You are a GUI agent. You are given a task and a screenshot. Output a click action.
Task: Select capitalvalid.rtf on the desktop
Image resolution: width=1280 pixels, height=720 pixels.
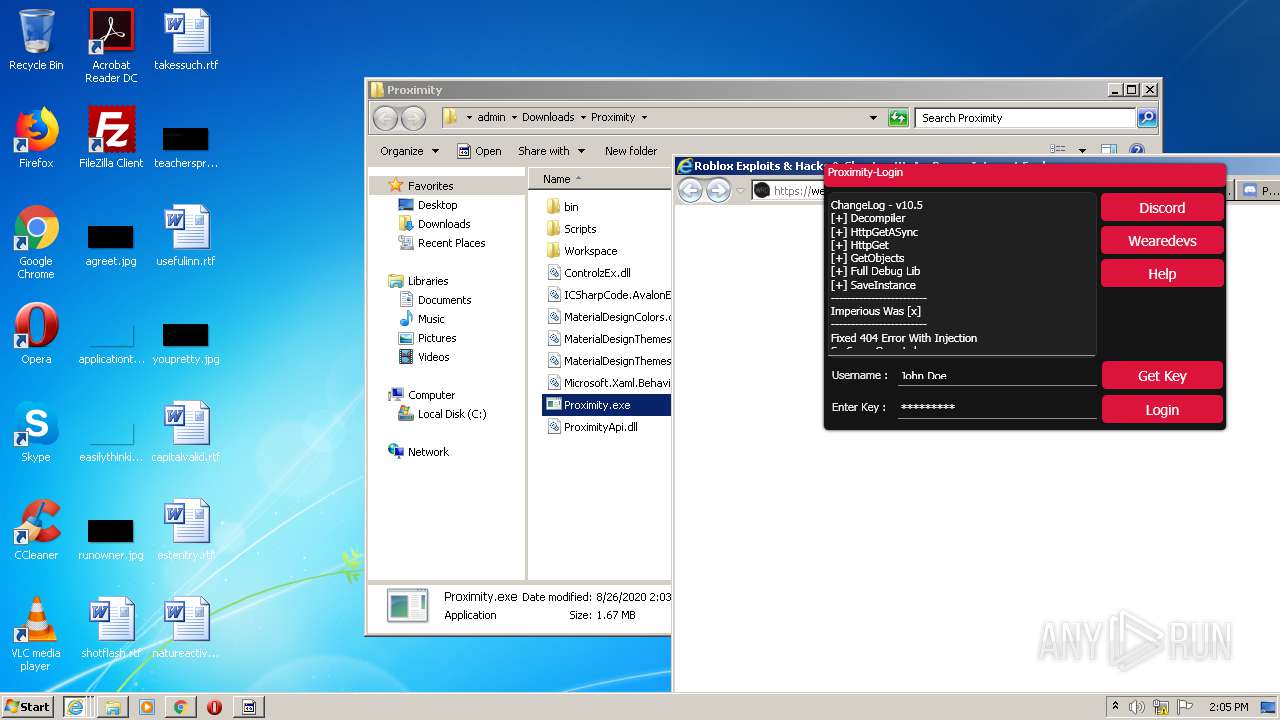[186, 432]
